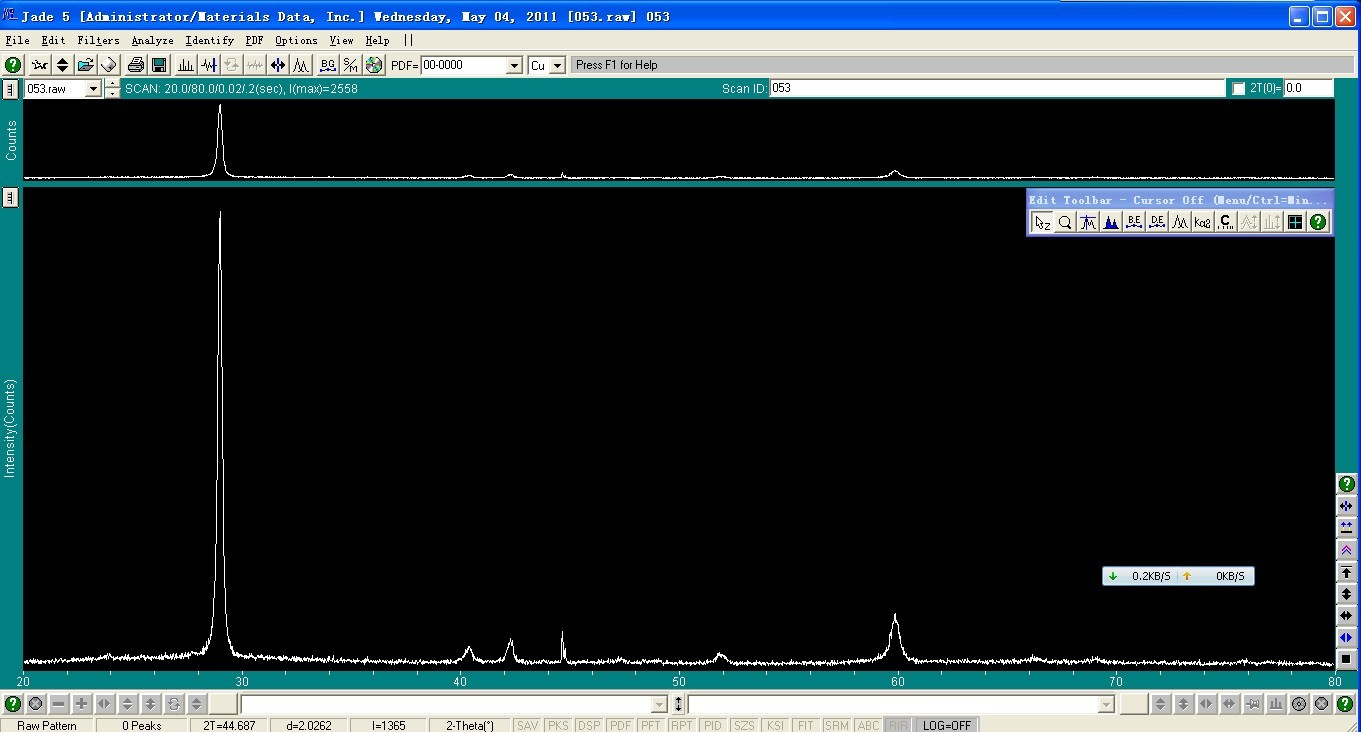Screen dimensions: 1361x732
Task: Open the Options menu
Action: (x=296, y=41)
